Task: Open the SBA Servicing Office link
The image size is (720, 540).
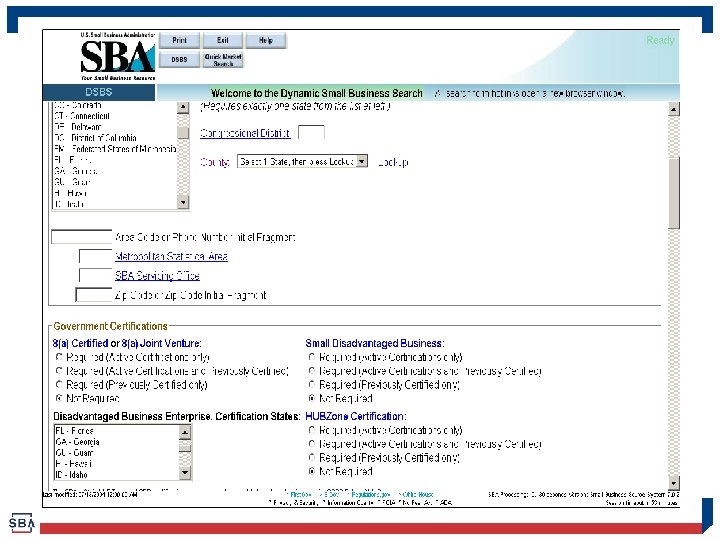Action: click(157, 276)
